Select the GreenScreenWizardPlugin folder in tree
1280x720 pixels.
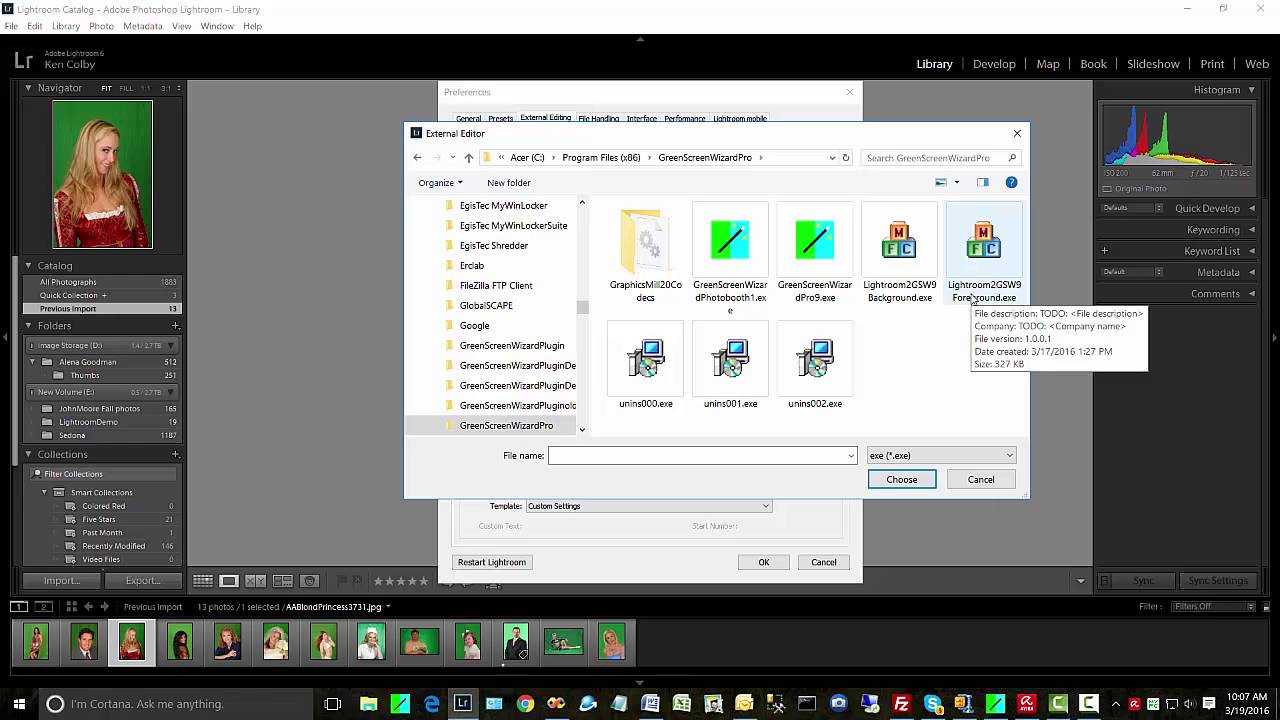[511, 345]
